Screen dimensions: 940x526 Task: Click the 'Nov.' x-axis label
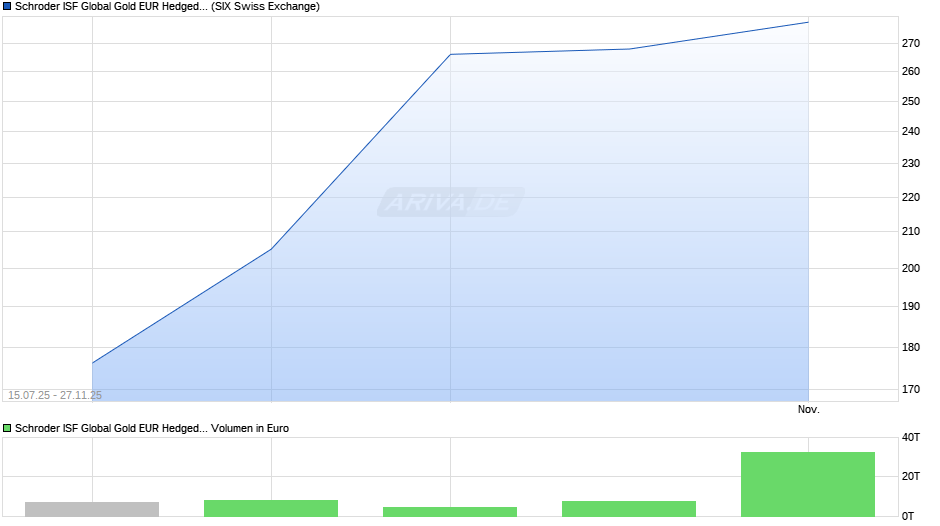(809, 409)
